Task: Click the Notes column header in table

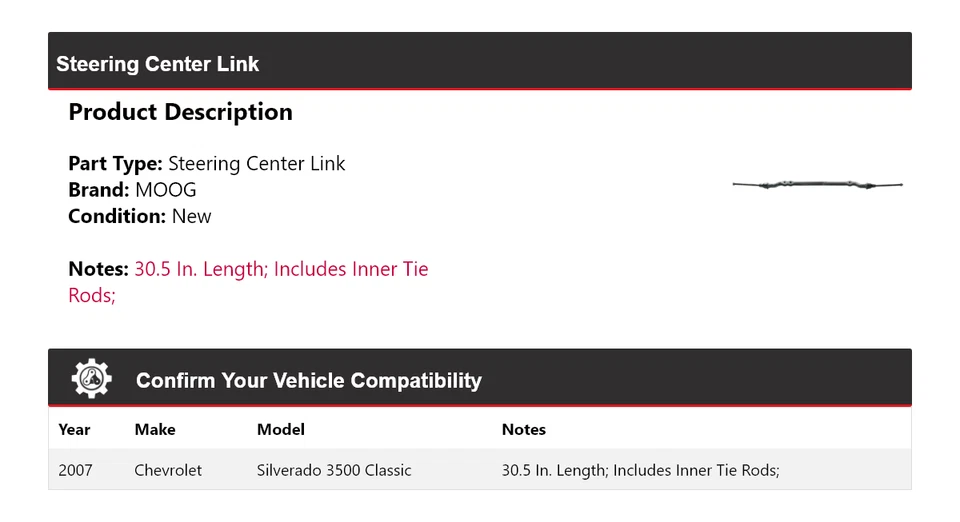Action: coord(524,429)
